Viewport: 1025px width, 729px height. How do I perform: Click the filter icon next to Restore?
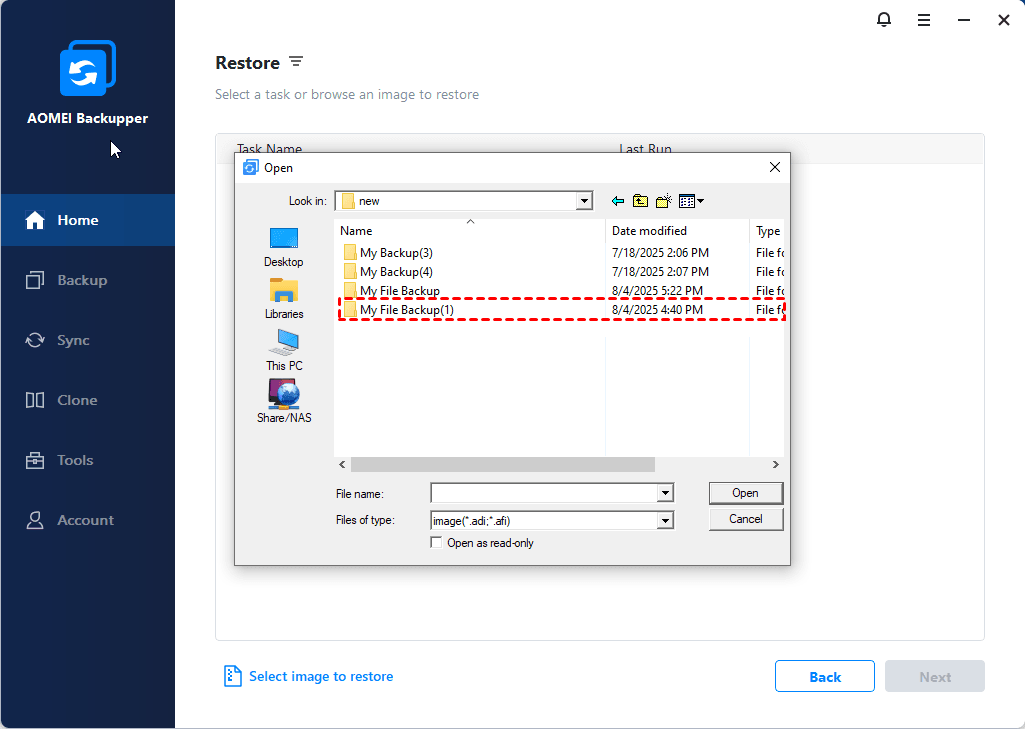(296, 61)
